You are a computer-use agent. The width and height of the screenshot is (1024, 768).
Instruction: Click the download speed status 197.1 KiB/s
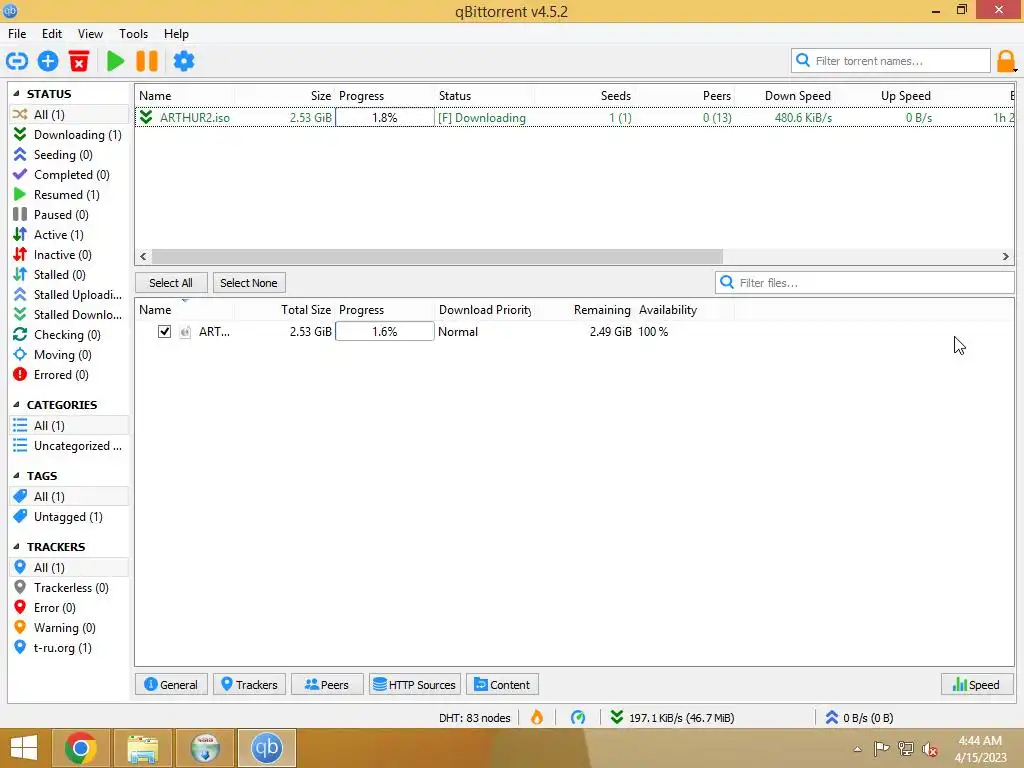tap(673, 718)
